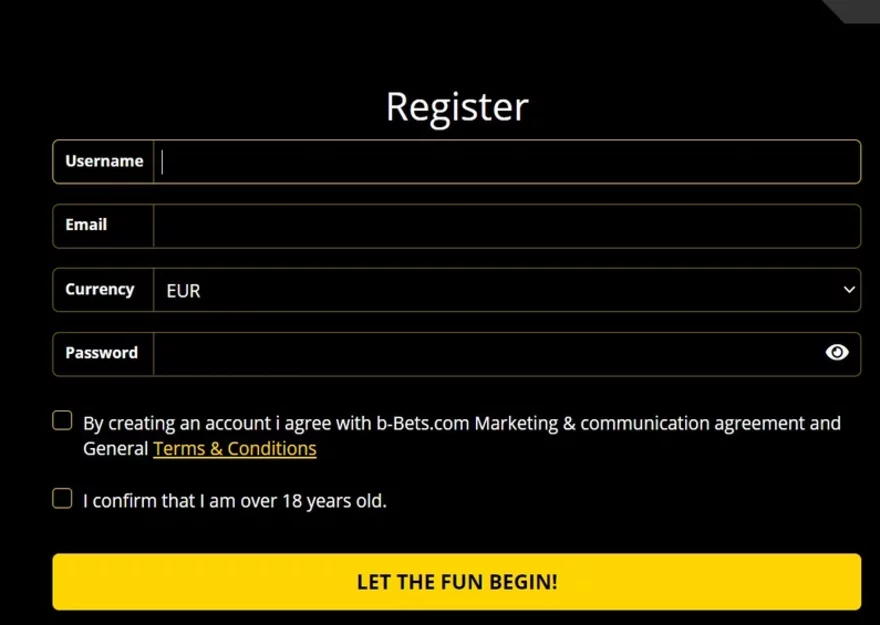Click the text cursor inside Username box

point(162,162)
